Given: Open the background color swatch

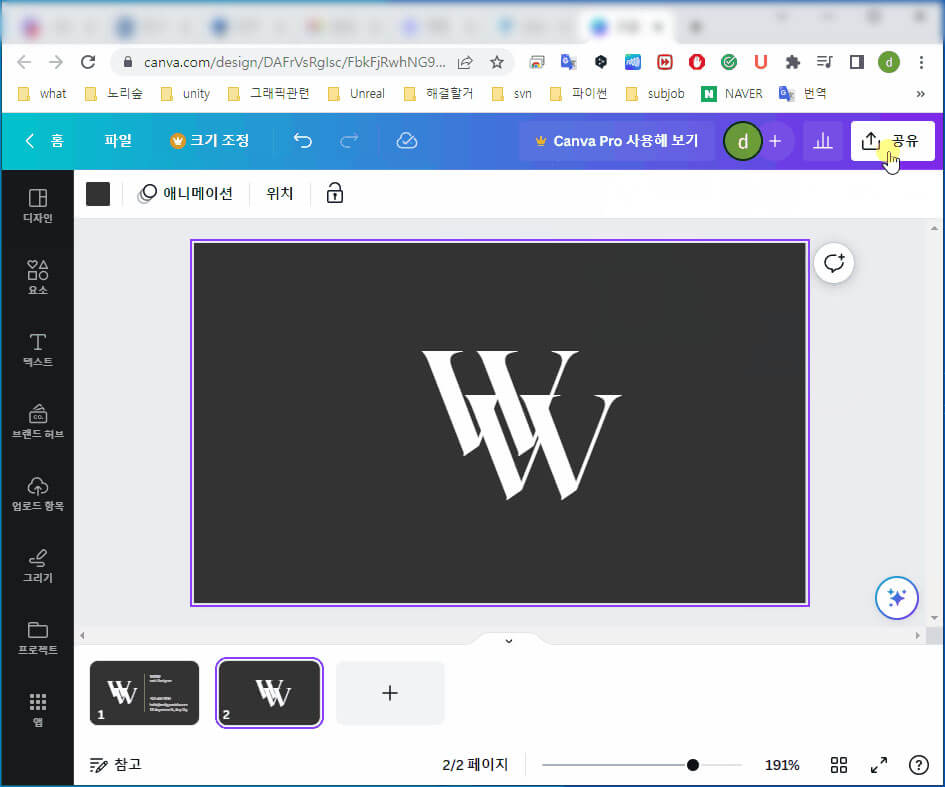Looking at the screenshot, I should tap(98, 193).
